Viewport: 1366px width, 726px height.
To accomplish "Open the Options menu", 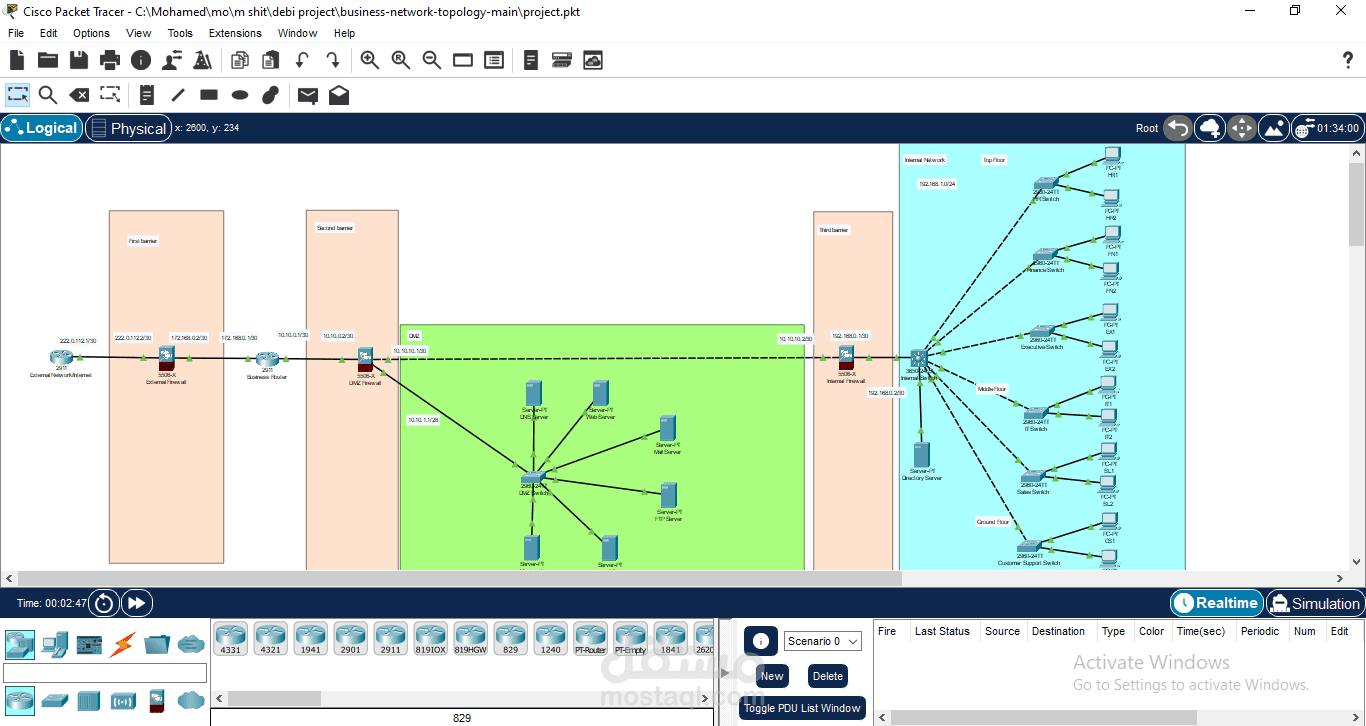I will tap(91, 33).
